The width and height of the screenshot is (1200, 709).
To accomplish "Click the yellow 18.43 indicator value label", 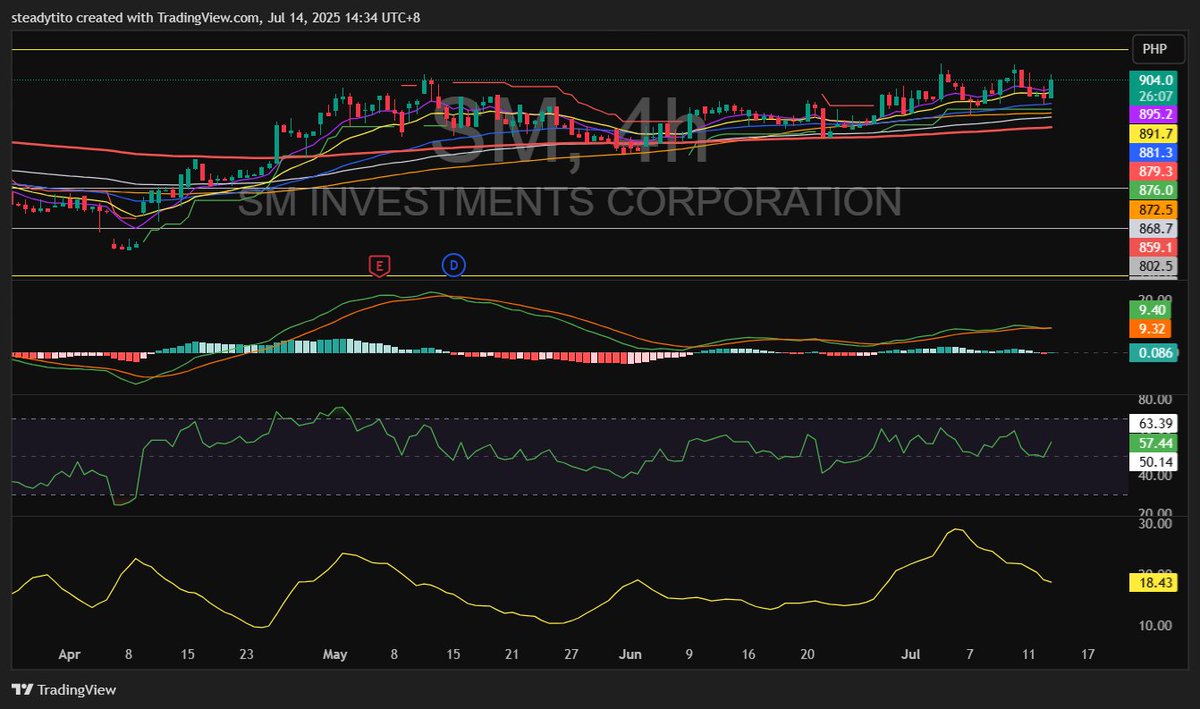I will [1154, 582].
